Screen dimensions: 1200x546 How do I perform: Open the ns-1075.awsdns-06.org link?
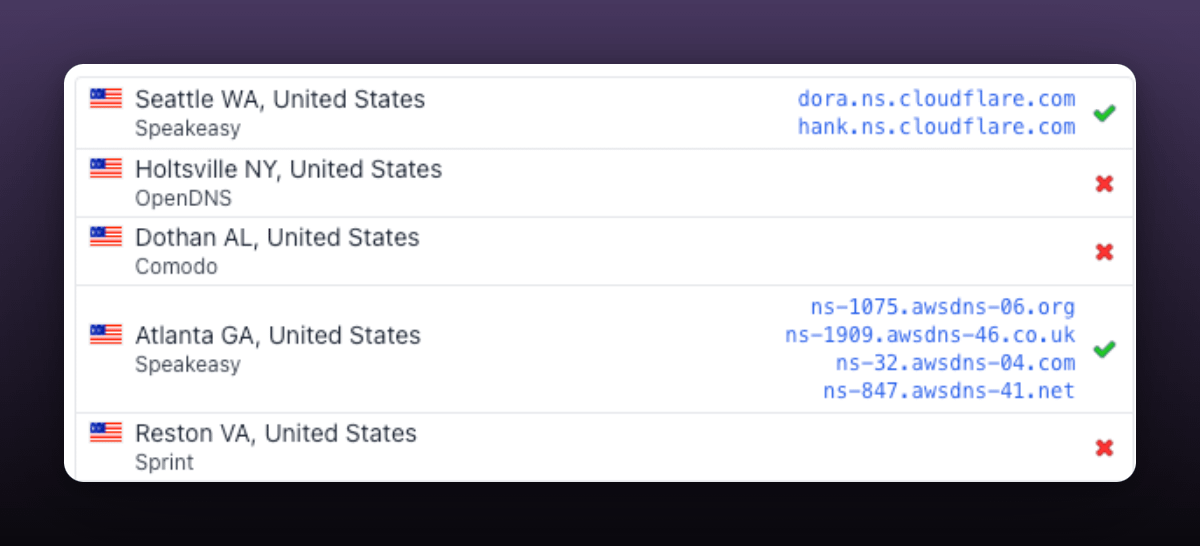[x=942, y=306]
